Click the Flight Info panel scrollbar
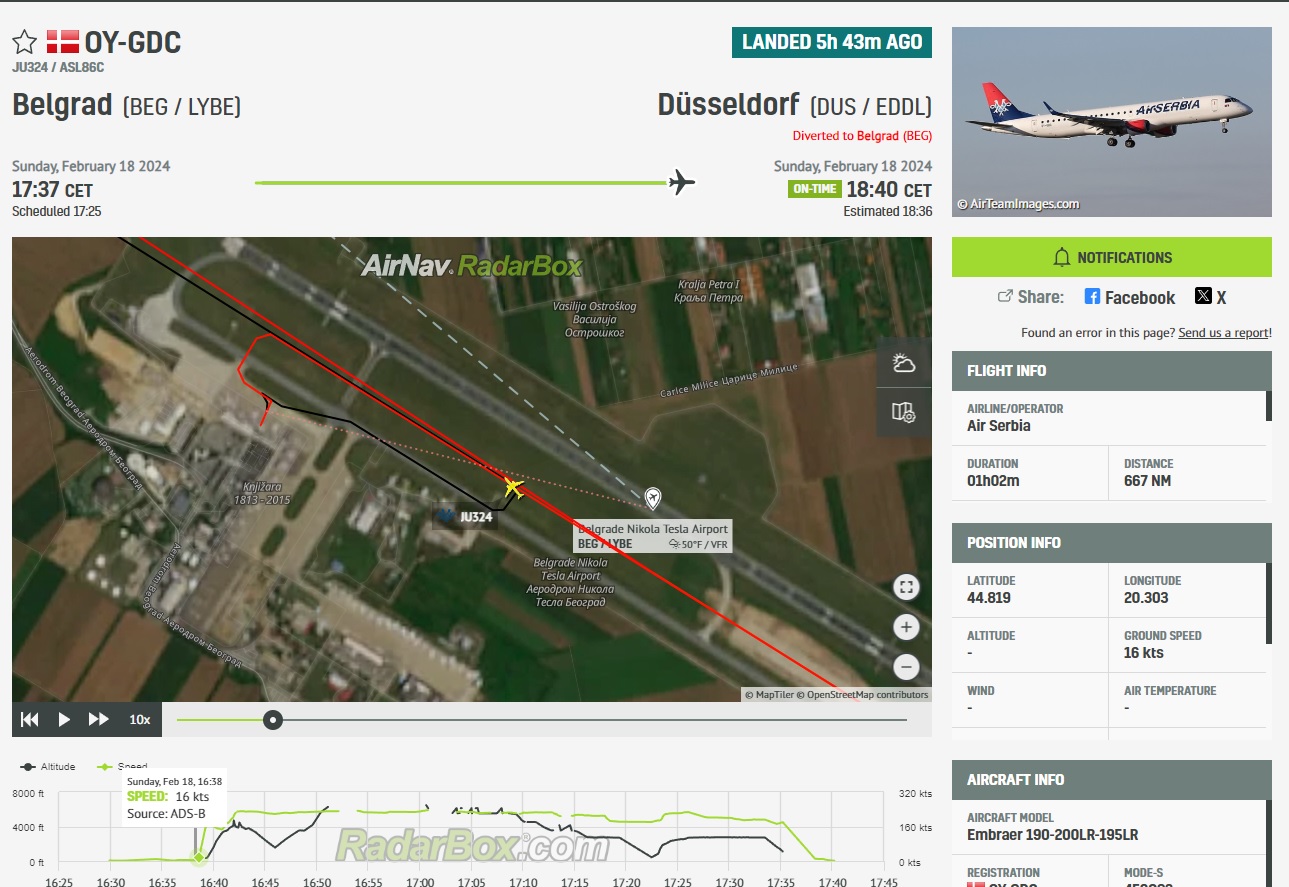This screenshot has height=887, width=1289. (1269, 405)
